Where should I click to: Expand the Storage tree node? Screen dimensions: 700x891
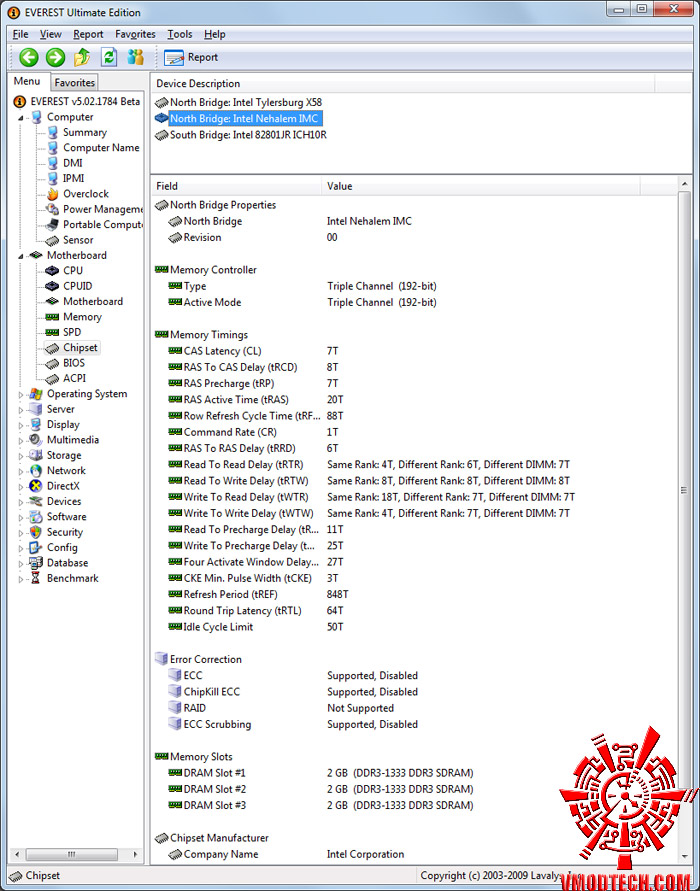(x=21, y=456)
